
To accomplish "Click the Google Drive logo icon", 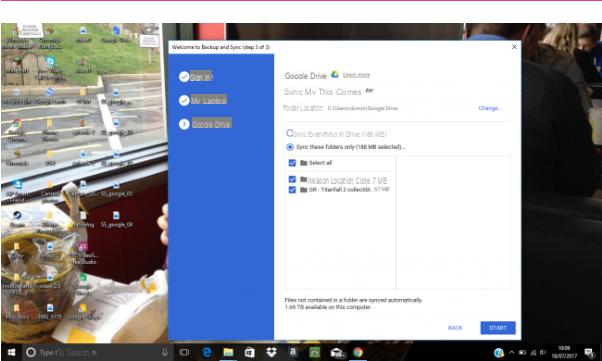I will [335, 74].
